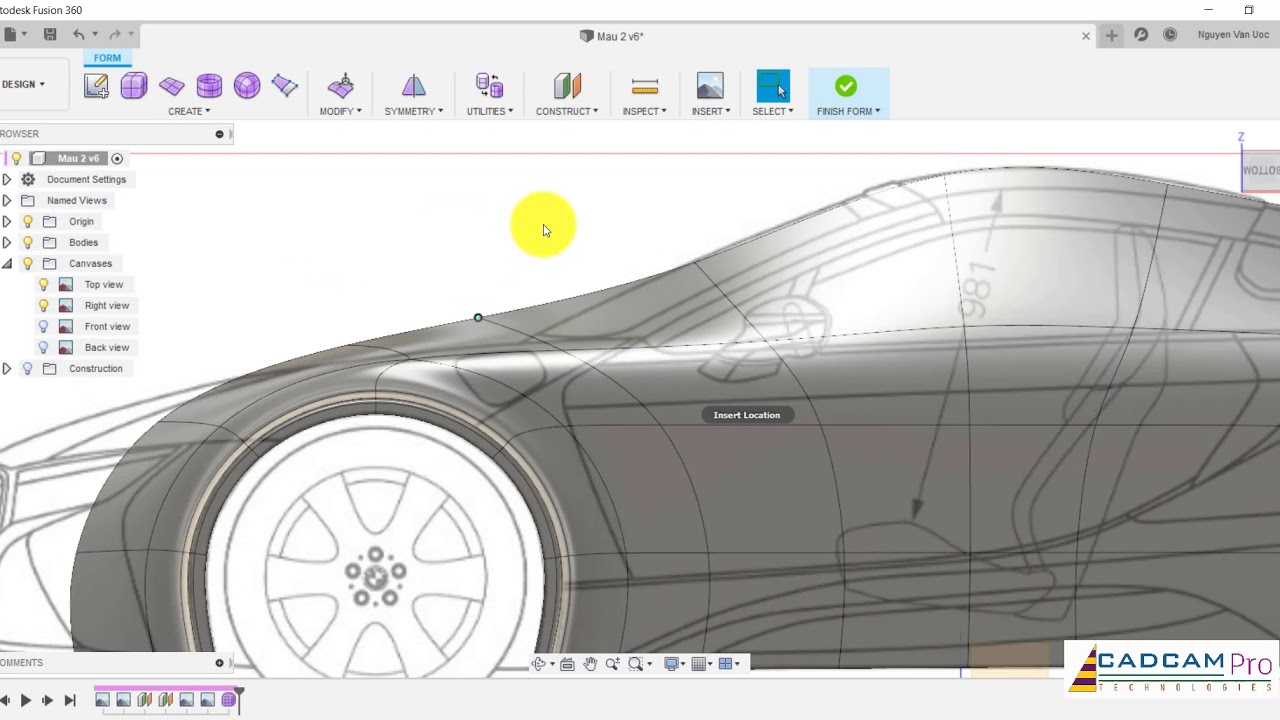This screenshot has height=720, width=1280.
Task: Toggle visibility lightbulb for Mau 2 v6 root
Action: 16,158
